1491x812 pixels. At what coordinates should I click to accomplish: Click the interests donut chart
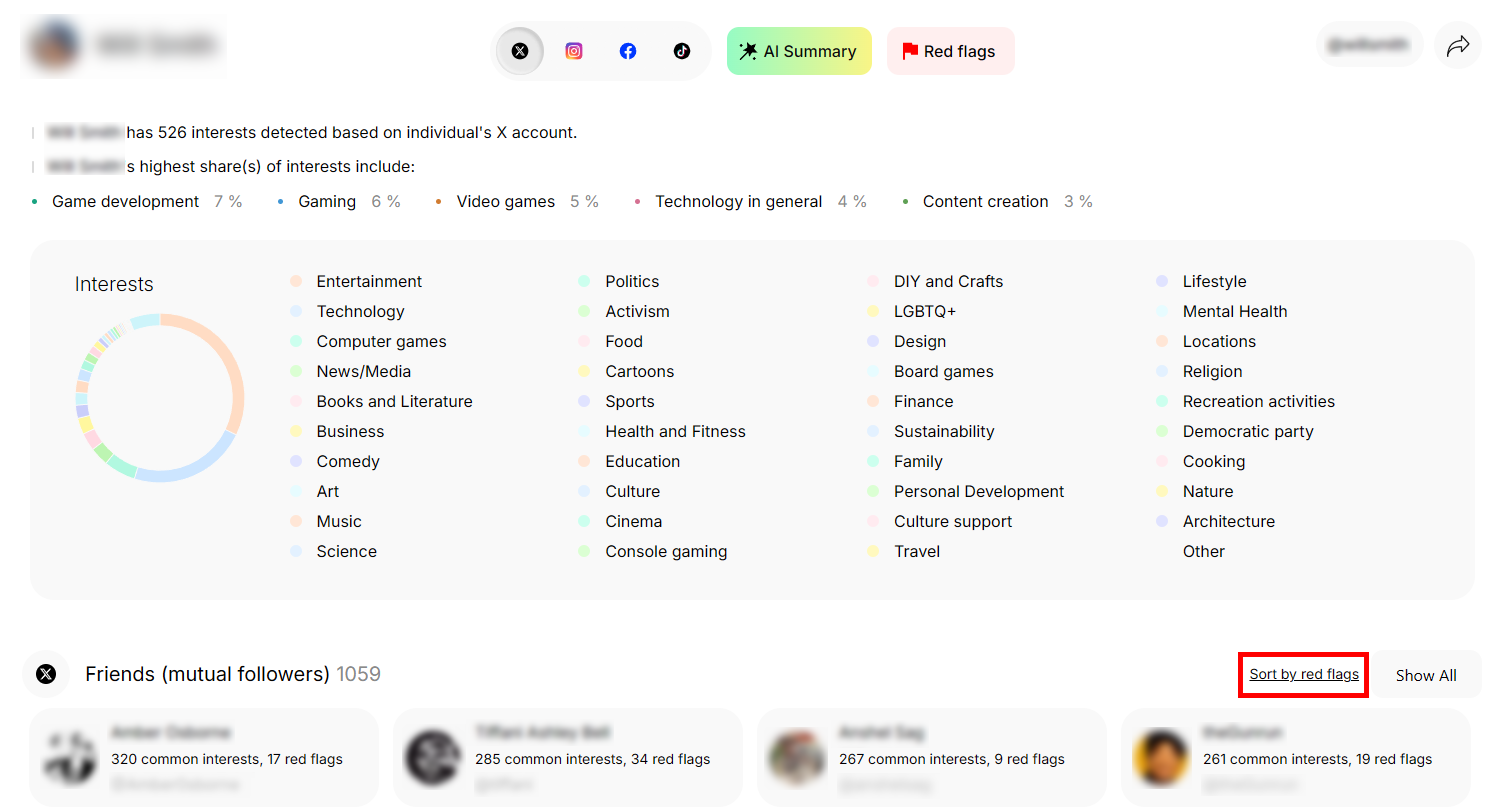point(160,398)
